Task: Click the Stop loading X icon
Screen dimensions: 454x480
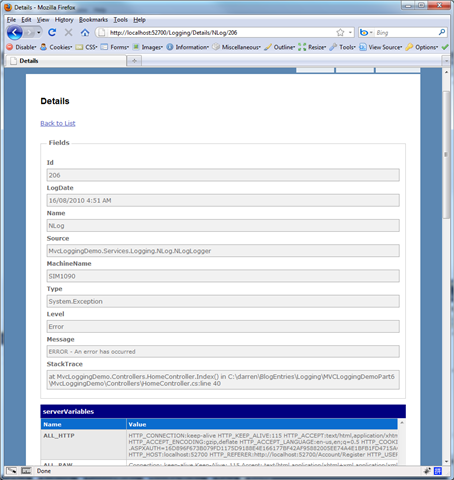Action: point(68,32)
